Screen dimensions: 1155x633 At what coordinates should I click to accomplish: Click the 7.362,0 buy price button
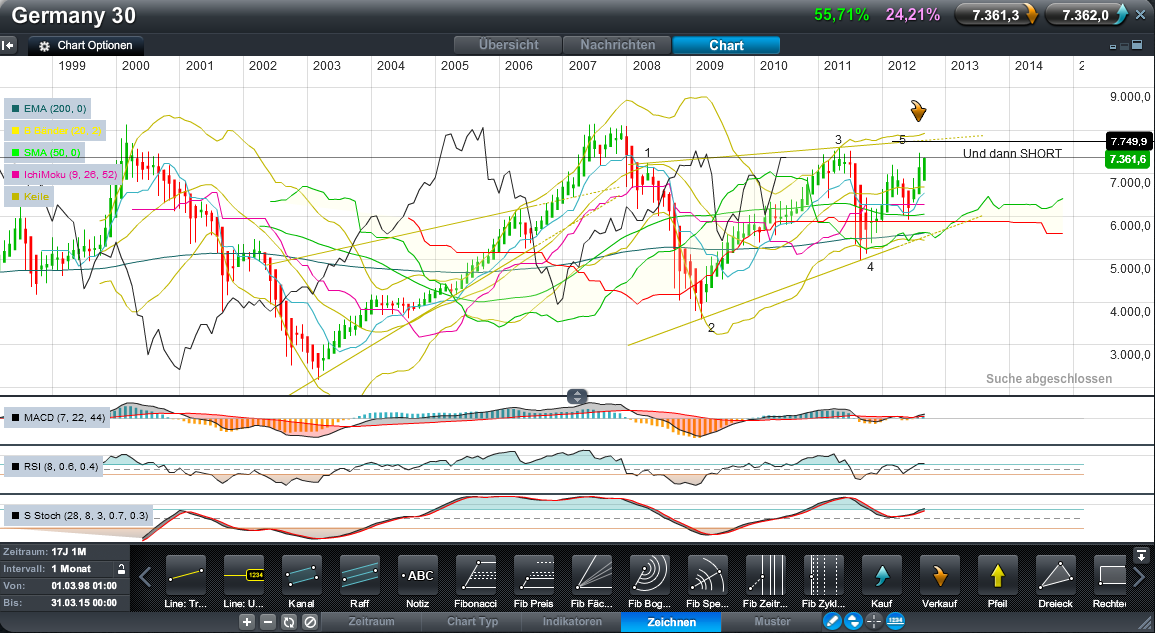pyautogui.click(x=1086, y=15)
